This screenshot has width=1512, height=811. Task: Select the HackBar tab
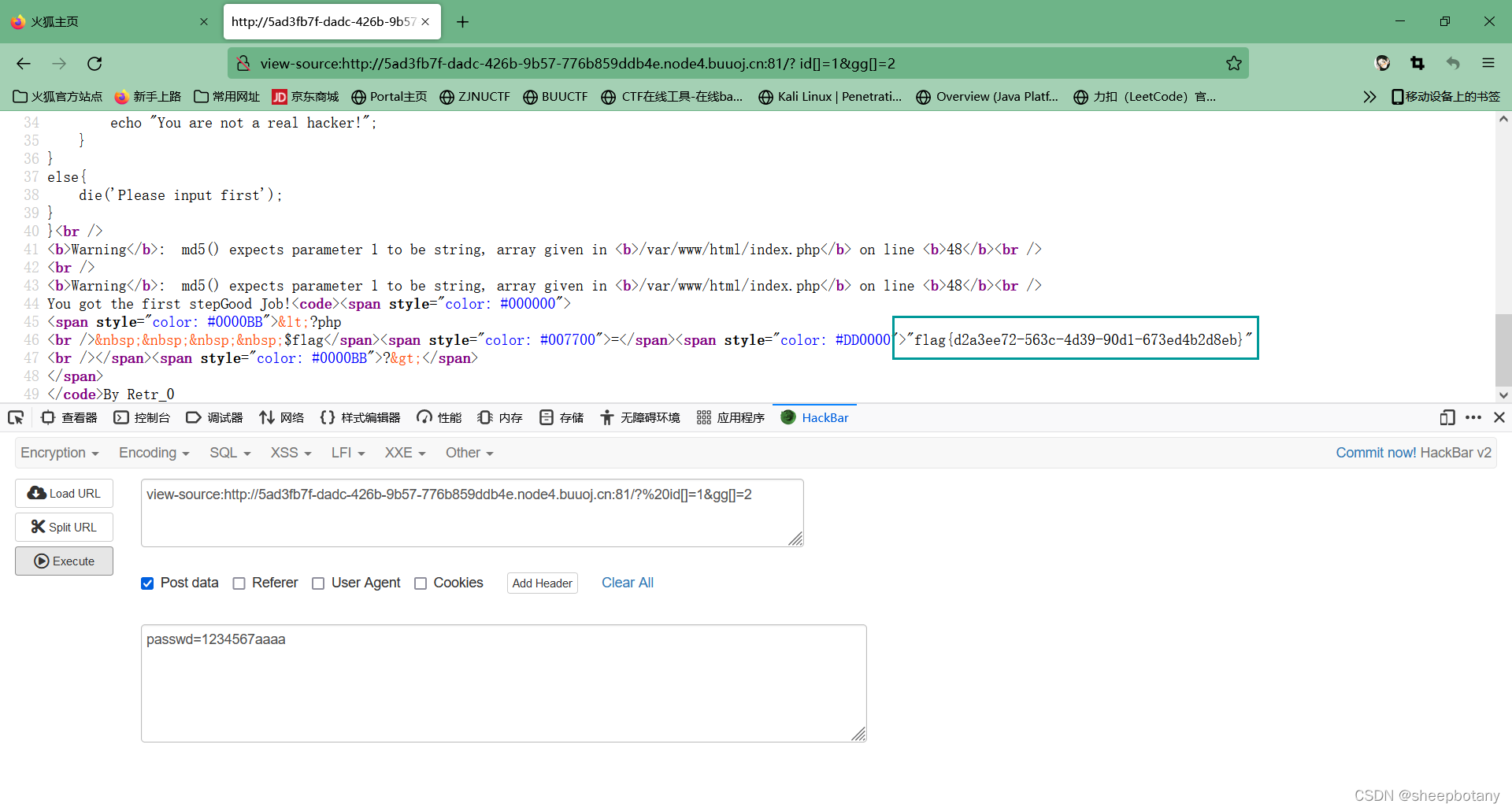coord(815,418)
